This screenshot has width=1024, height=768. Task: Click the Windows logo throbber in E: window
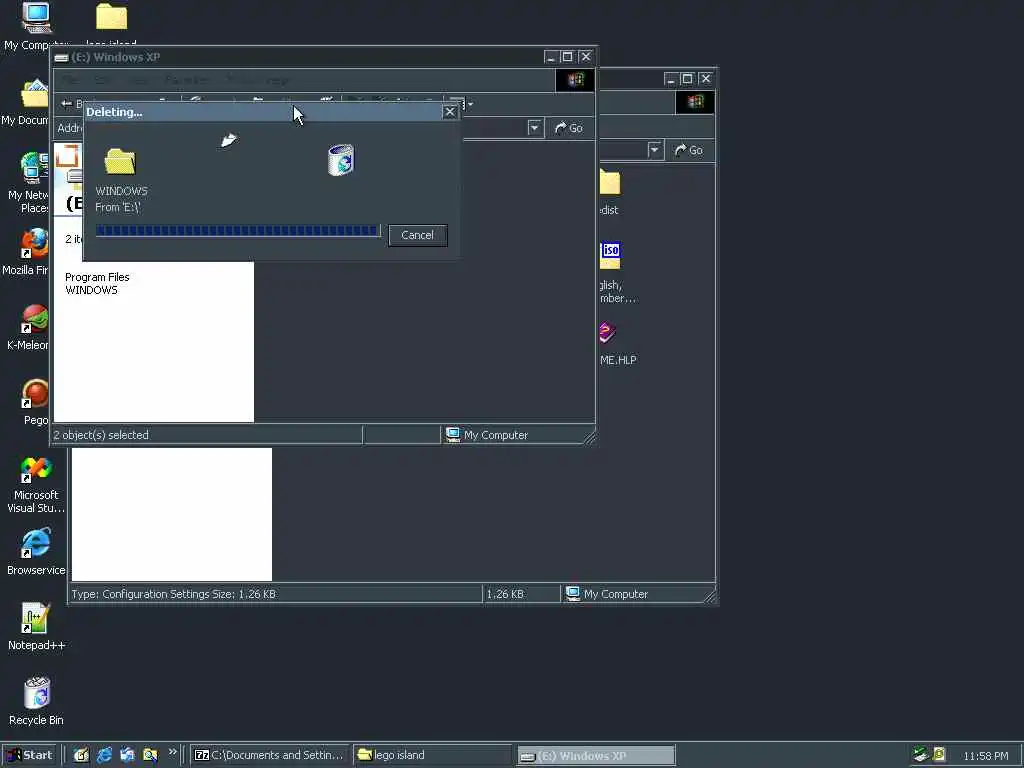pos(575,80)
